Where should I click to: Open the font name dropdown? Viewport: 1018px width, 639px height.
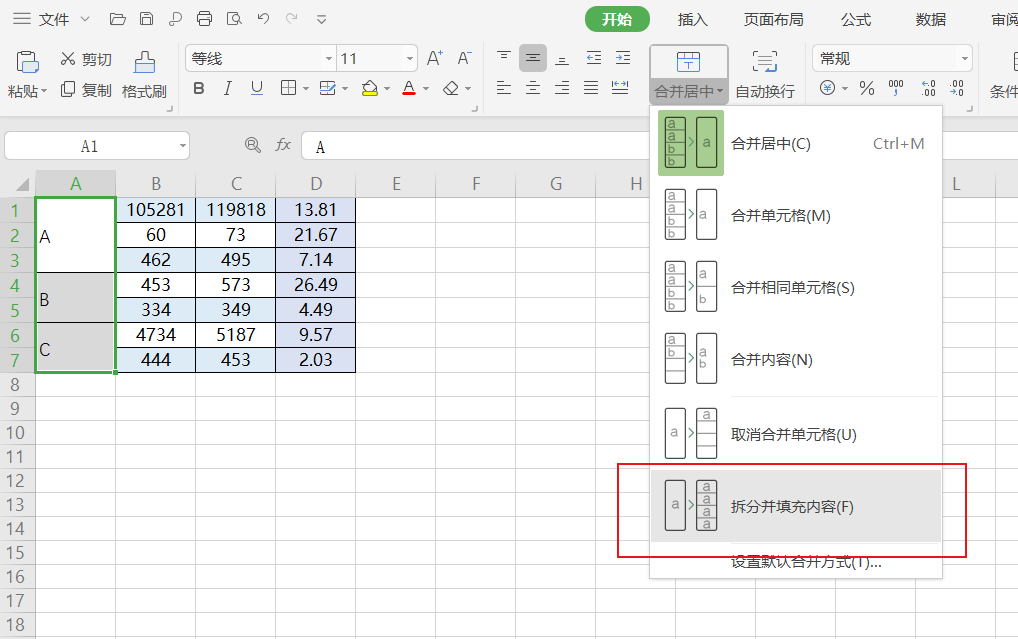coord(330,58)
